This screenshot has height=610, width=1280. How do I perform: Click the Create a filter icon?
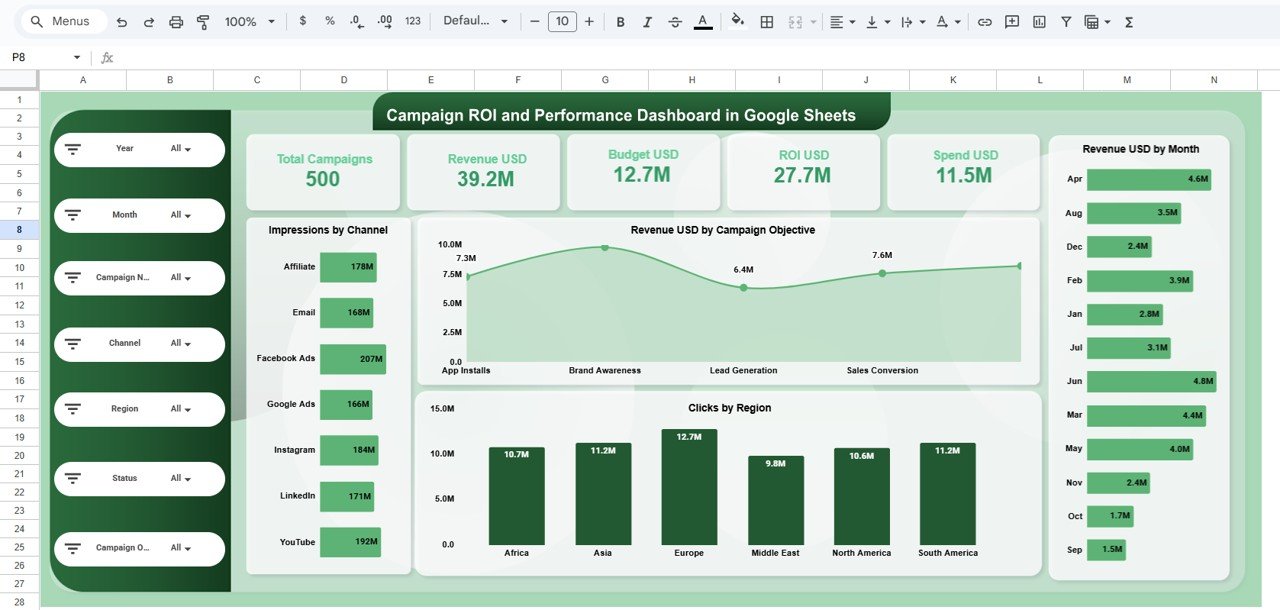click(x=1066, y=20)
